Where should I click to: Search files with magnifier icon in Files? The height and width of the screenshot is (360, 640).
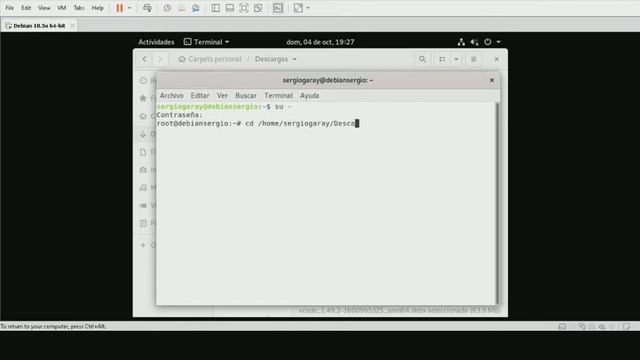click(x=422, y=59)
